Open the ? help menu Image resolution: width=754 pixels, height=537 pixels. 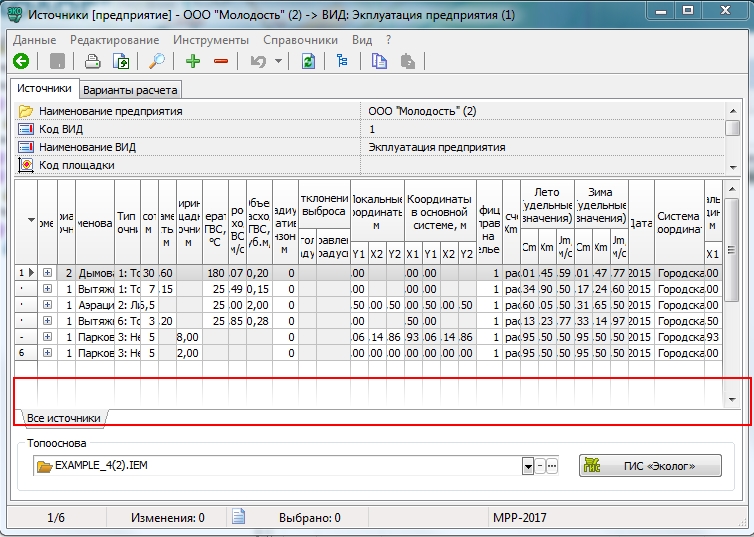point(389,40)
